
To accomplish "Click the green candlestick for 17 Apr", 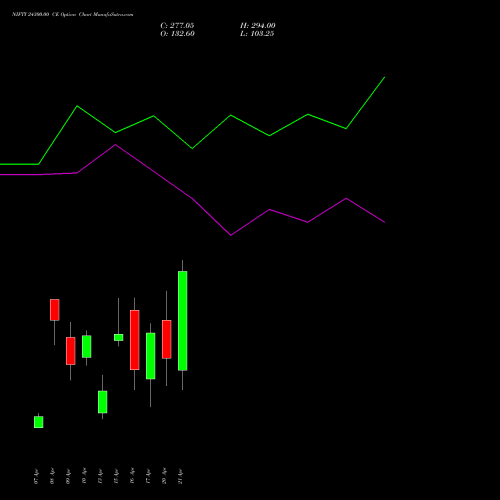I will [151, 356].
